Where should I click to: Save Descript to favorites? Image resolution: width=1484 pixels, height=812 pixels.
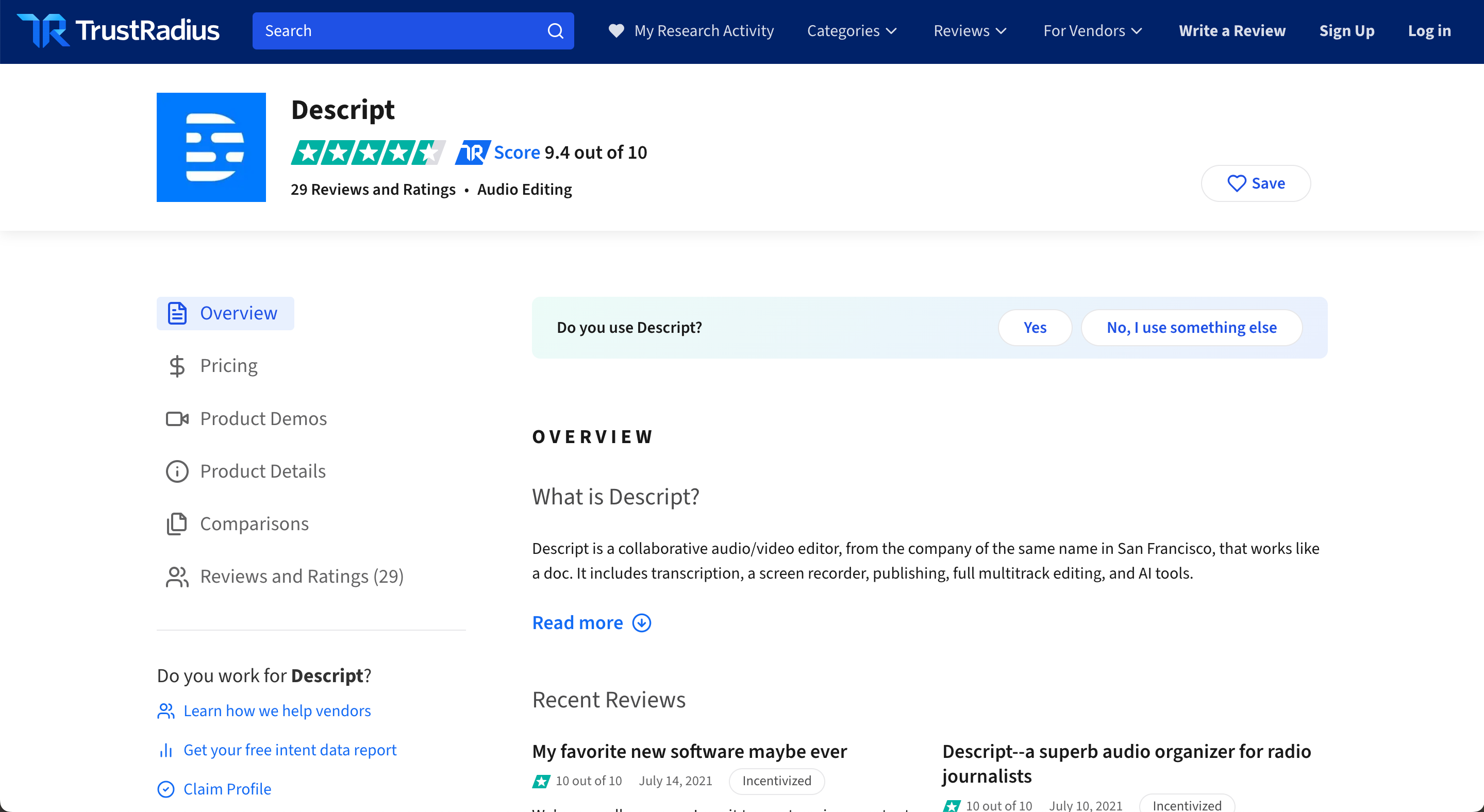click(x=1255, y=183)
